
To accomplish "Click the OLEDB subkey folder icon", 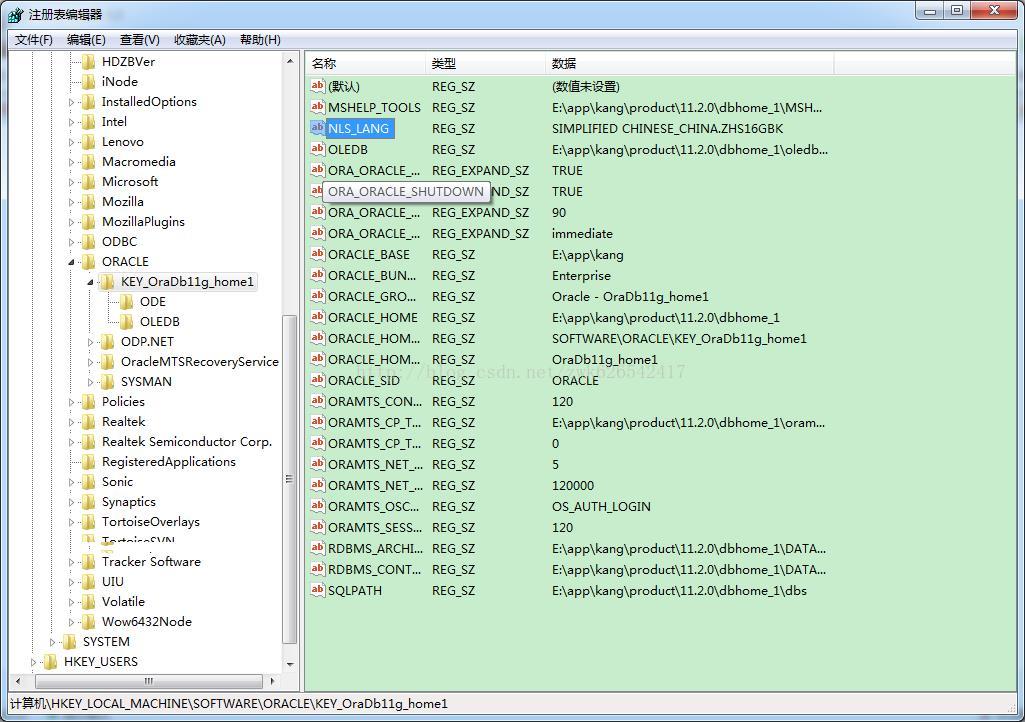I will click(x=126, y=322).
